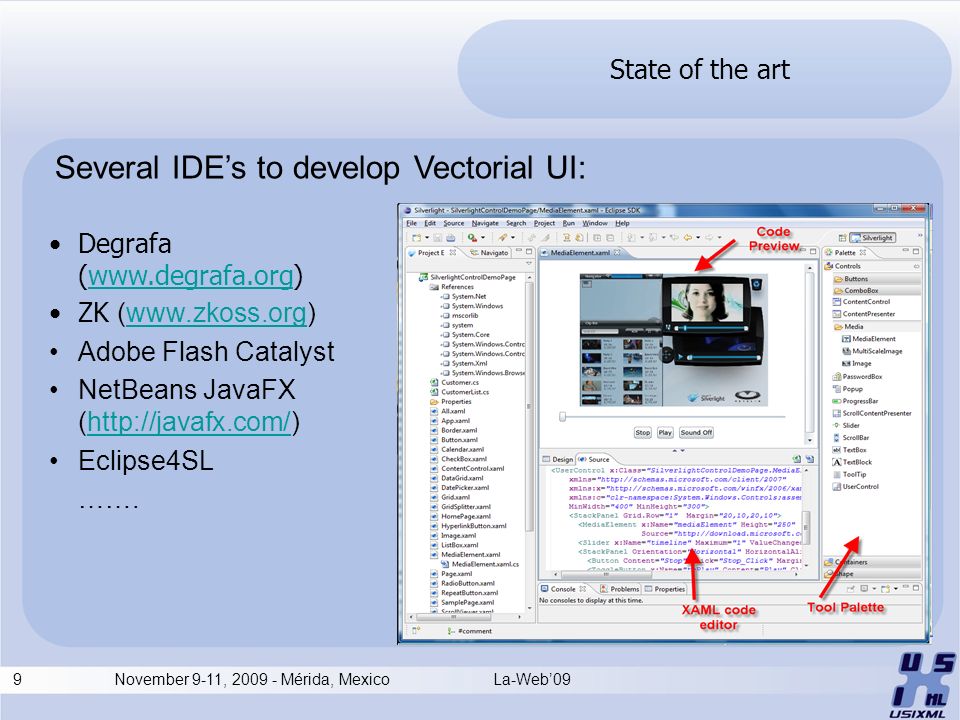This screenshot has height=720, width=960.
Task: Select the Palette view tab
Action: click(845, 252)
